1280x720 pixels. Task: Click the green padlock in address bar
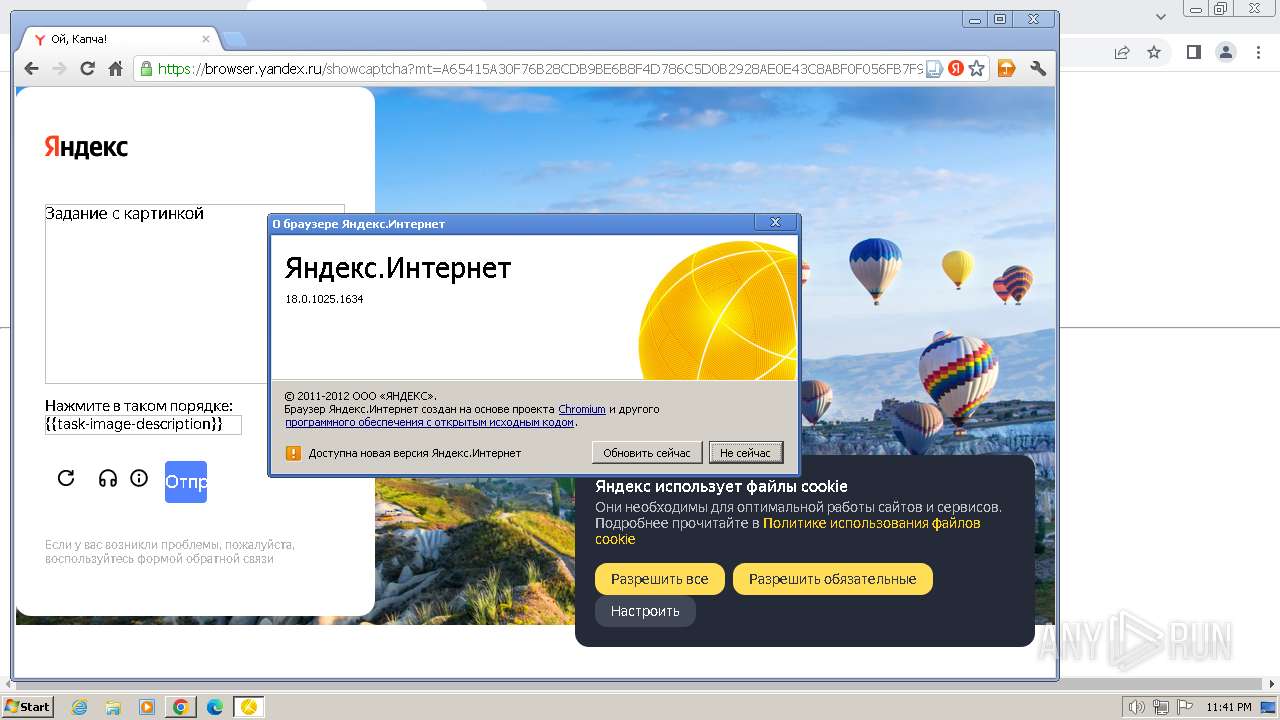pyautogui.click(x=146, y=69)
